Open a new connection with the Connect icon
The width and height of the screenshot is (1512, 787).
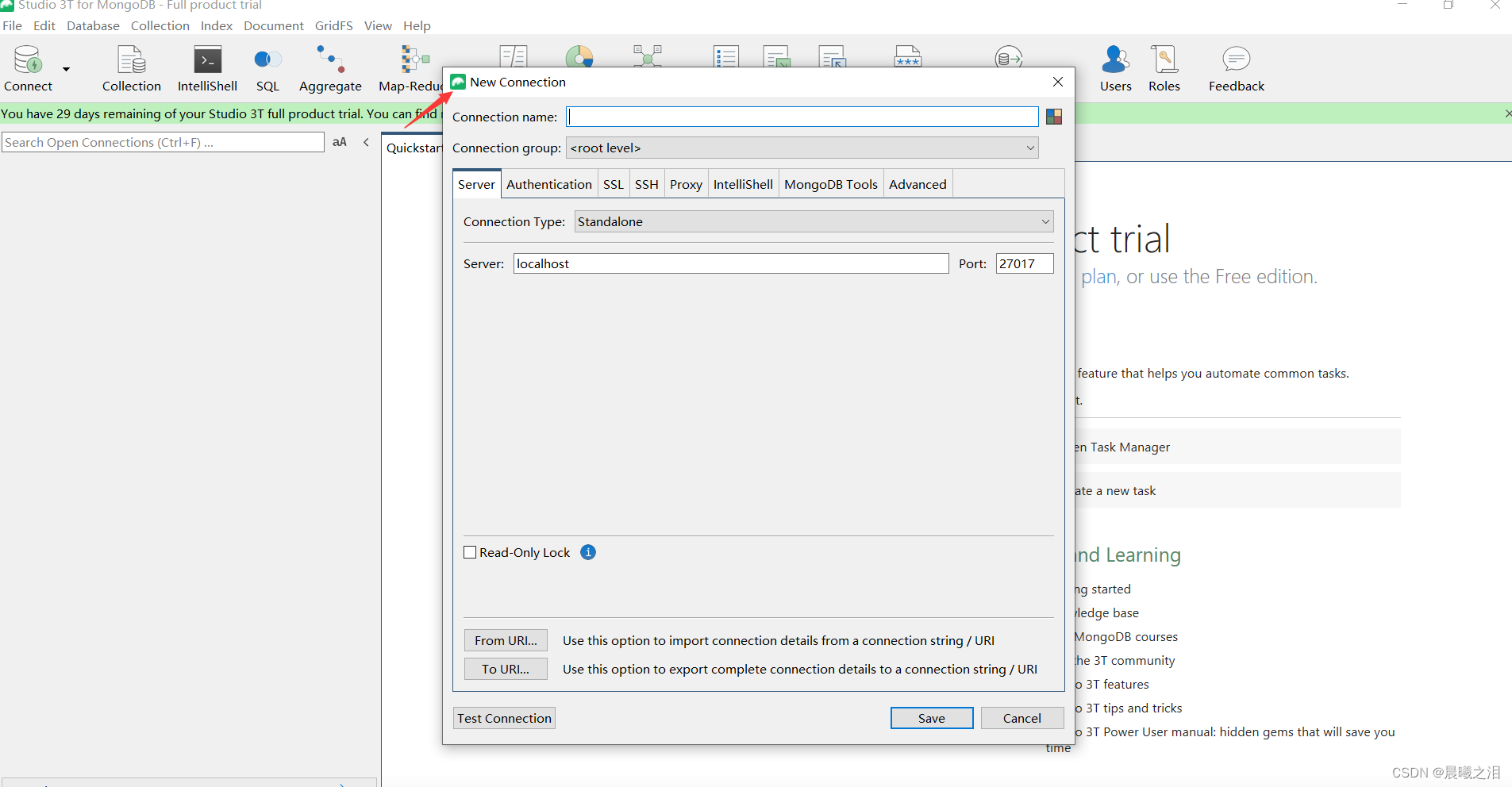(26, 69)
